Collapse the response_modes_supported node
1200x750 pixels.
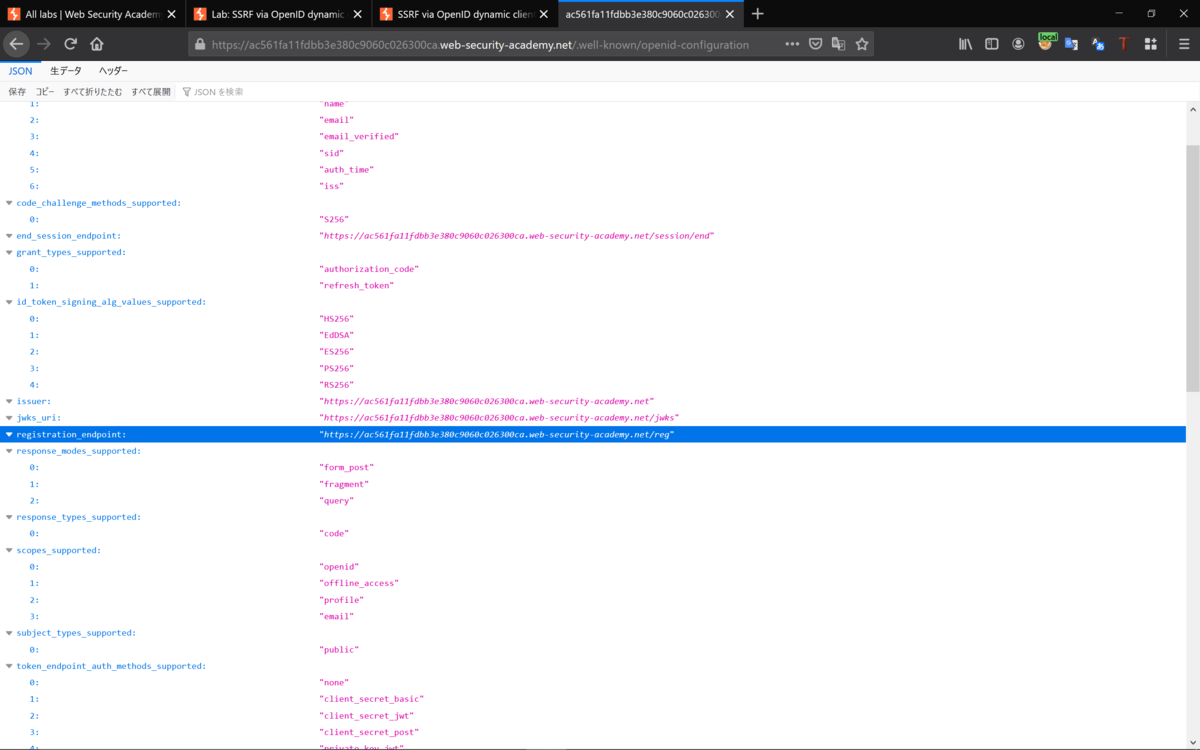(x=9, y=450)
